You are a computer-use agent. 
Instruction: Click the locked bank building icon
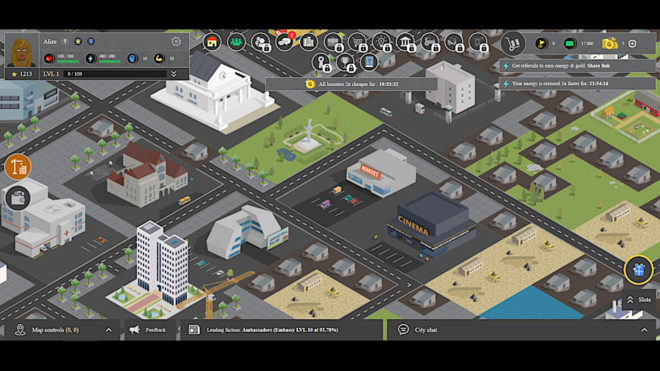tap(405, 42)
